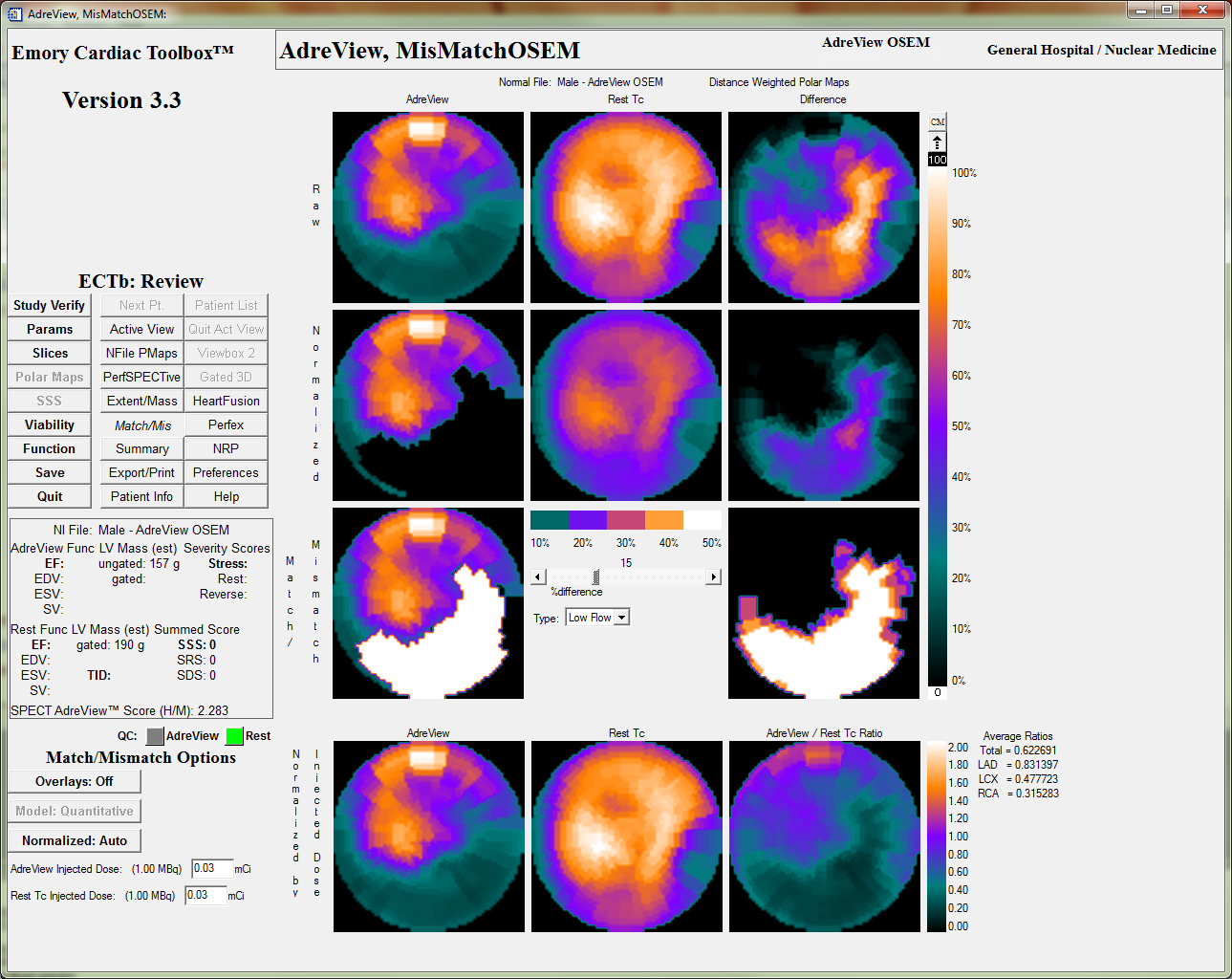Open the Patient List

tap(227, 305)
